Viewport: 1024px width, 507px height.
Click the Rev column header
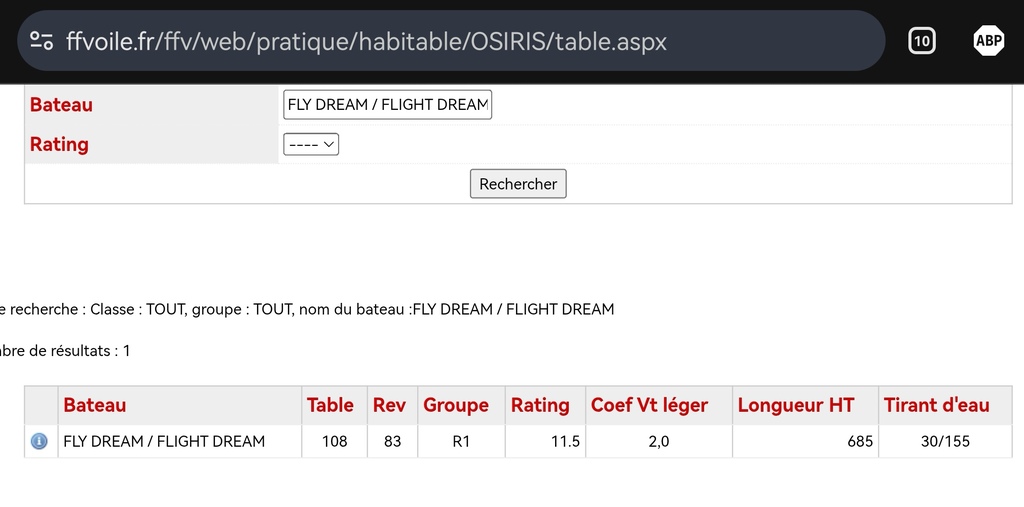click(x=389, y=405)
